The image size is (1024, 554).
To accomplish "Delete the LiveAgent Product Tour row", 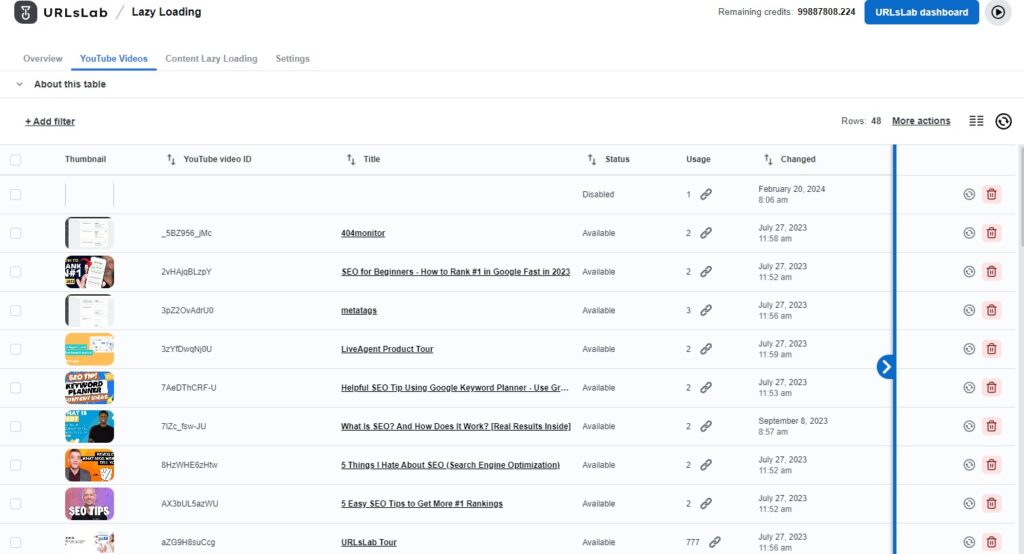I will (x=991, y=349).
